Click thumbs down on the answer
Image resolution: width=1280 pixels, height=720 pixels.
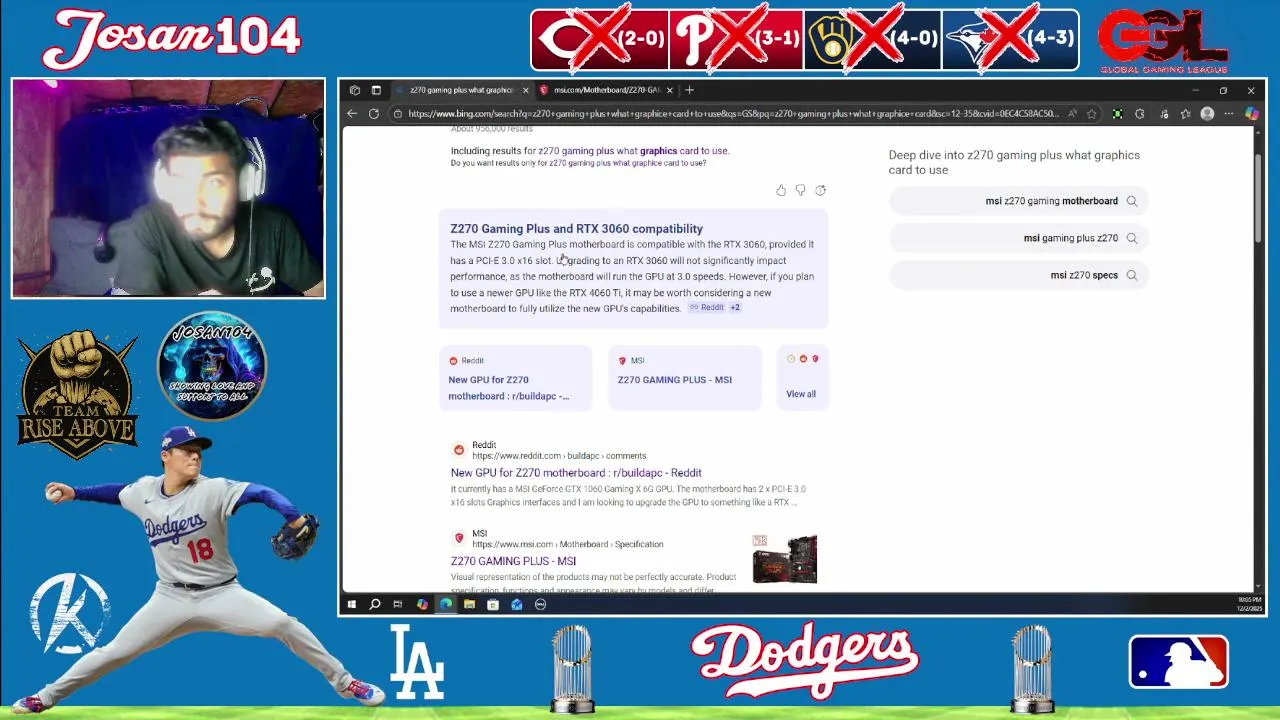coord(800,190)
